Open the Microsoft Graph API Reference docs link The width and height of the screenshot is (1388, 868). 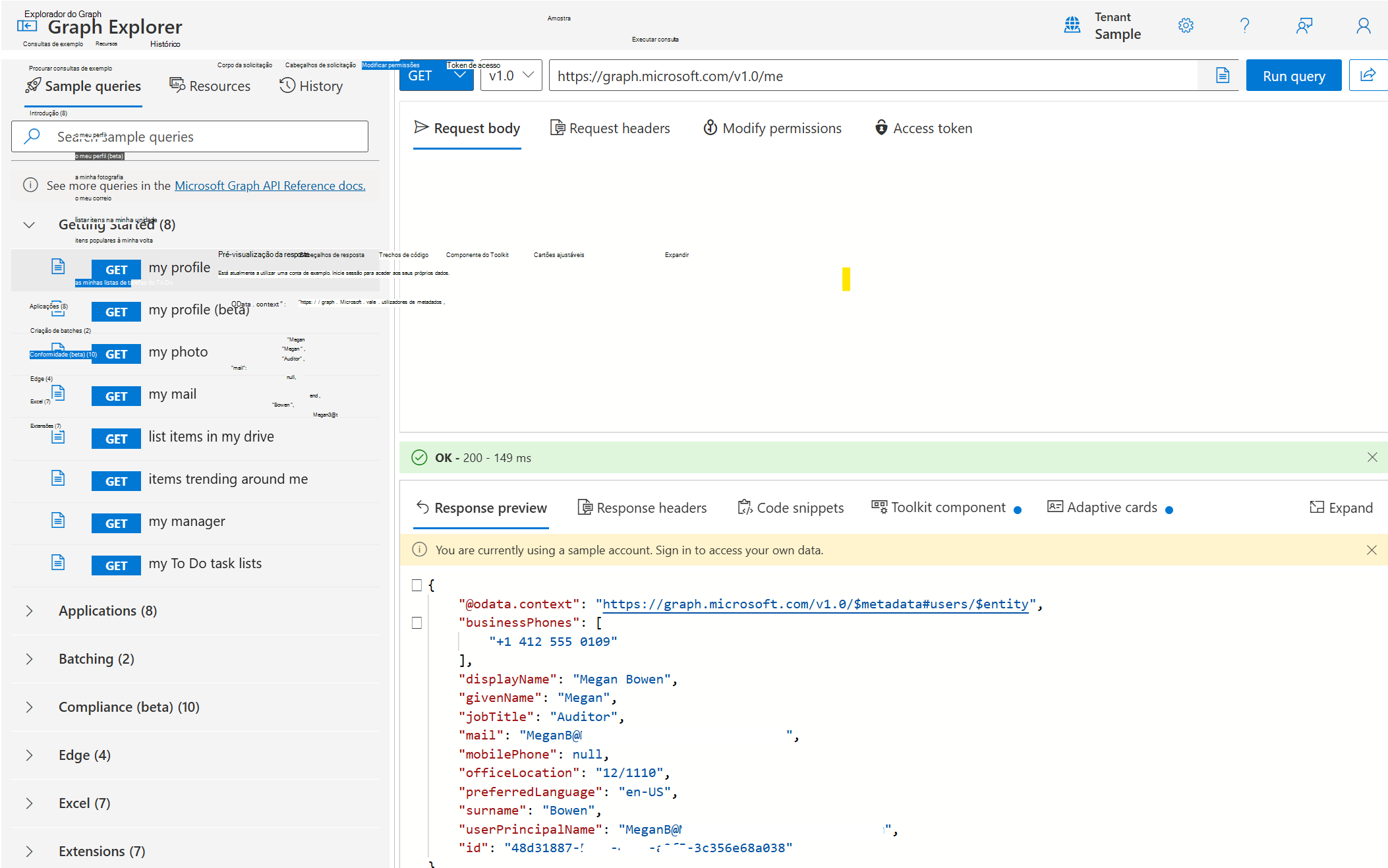[270, 185]
